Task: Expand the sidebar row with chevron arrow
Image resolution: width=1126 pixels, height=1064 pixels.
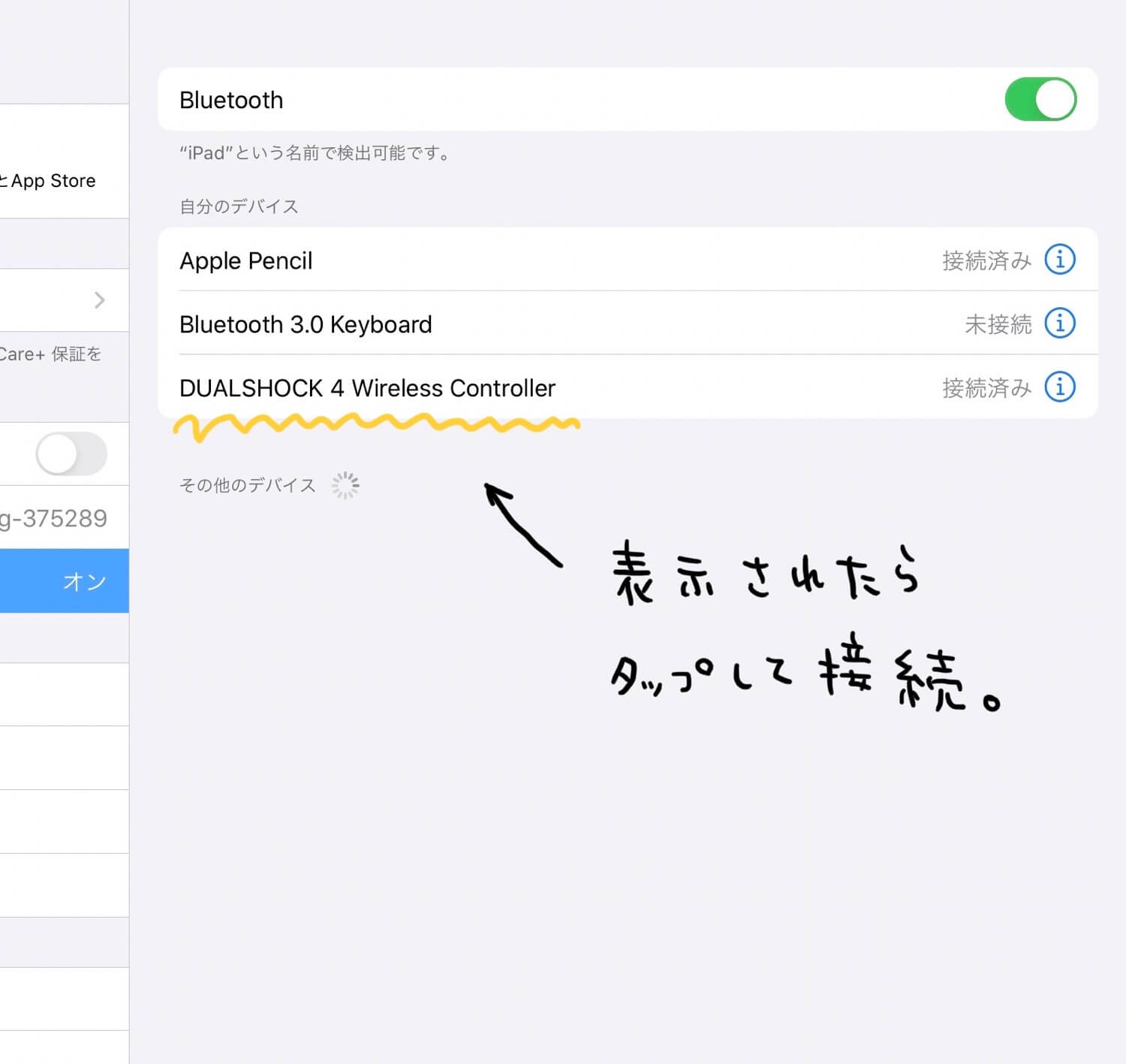Action: click(x=65, y=300)
